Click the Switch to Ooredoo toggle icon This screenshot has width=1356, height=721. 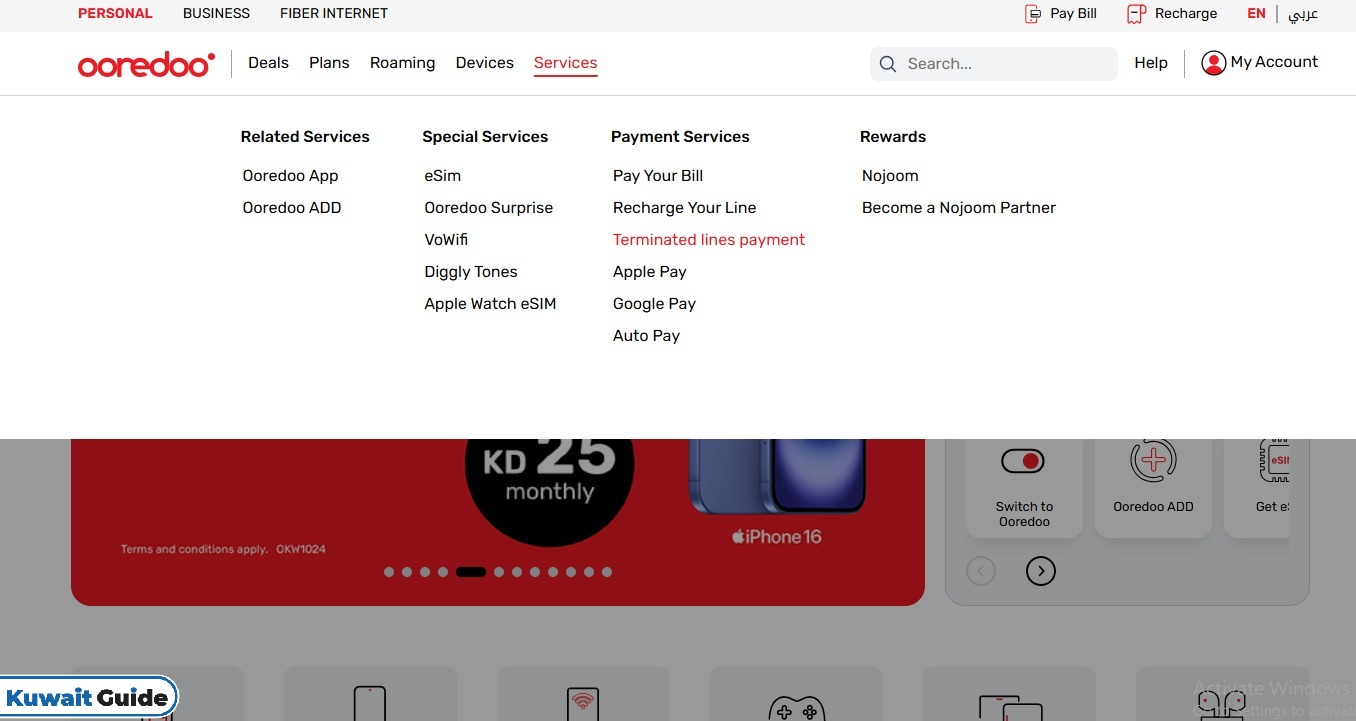[1022, 461]
